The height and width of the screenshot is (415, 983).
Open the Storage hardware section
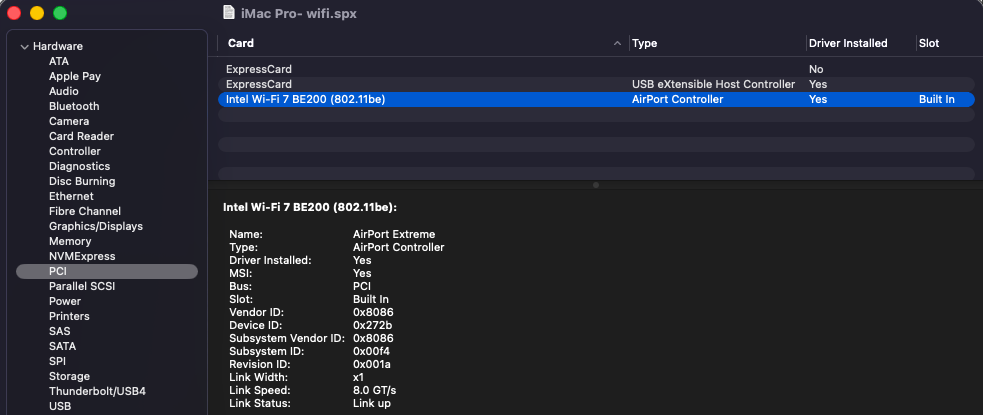(69, 377)
